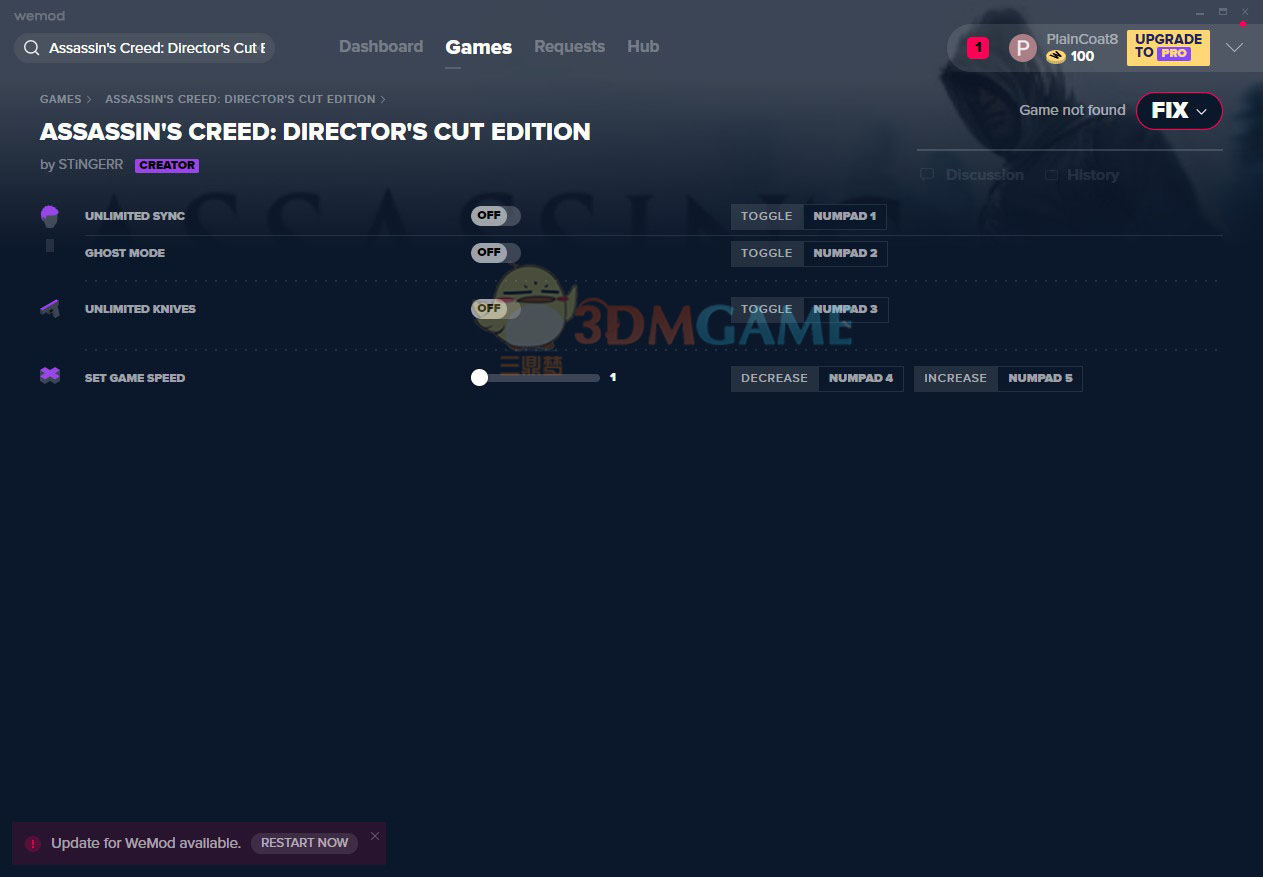Toggle Unlimited Sync on

496,216
